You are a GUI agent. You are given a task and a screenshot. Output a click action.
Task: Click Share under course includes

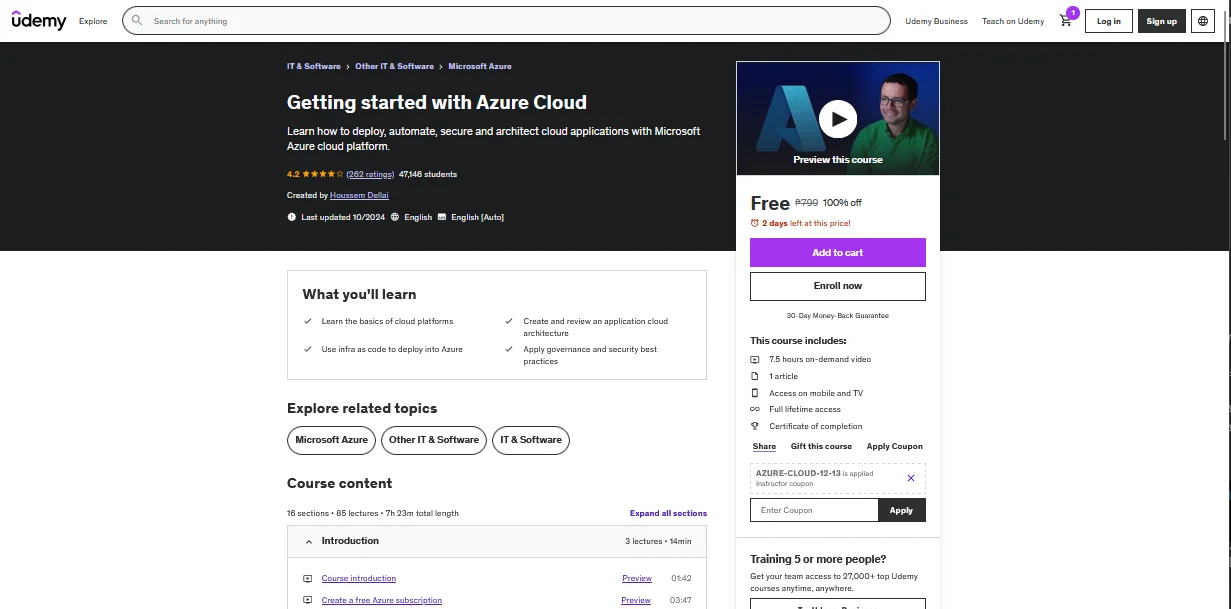(x=764, y=446)
